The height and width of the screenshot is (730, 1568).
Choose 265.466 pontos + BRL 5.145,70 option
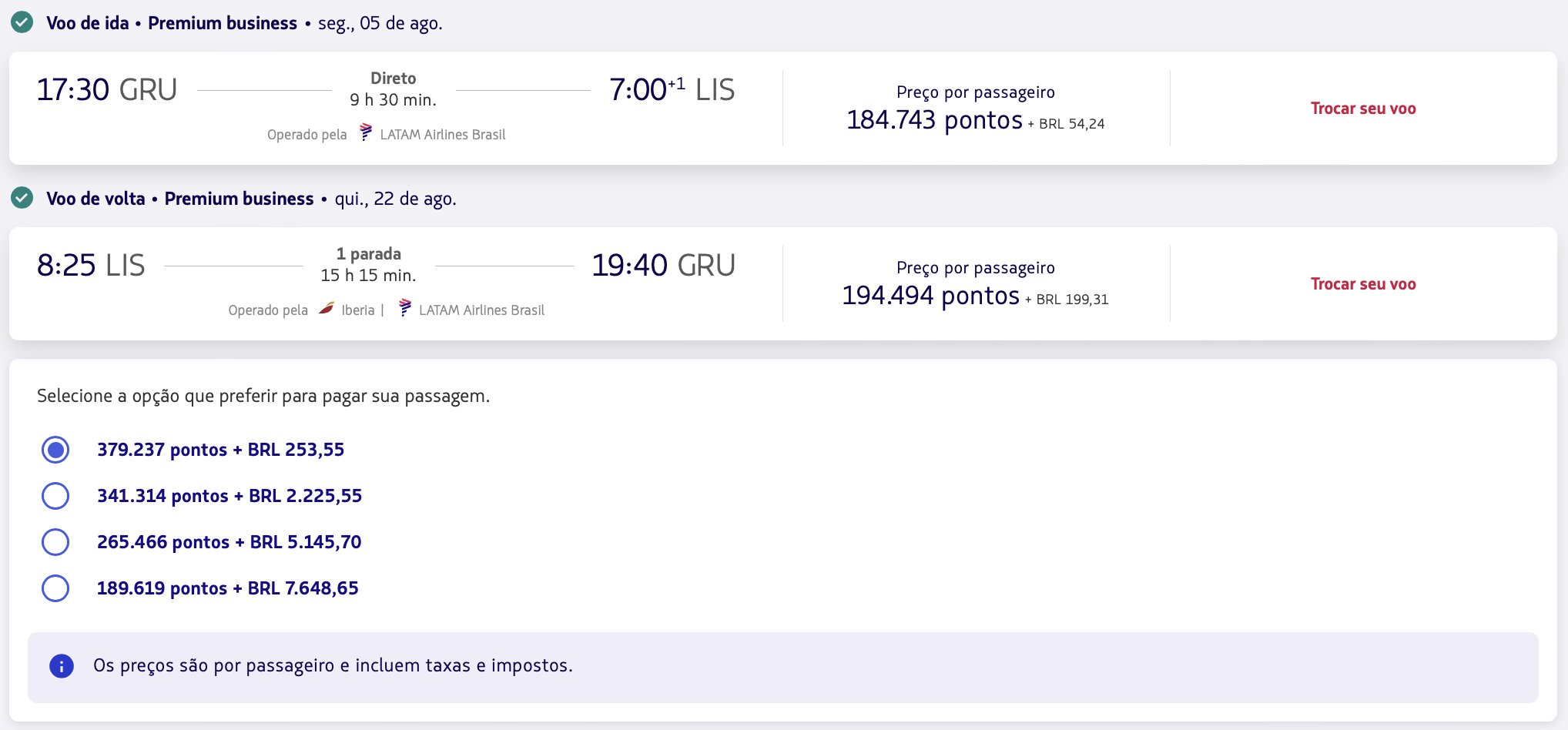click(x=55, y=542)
